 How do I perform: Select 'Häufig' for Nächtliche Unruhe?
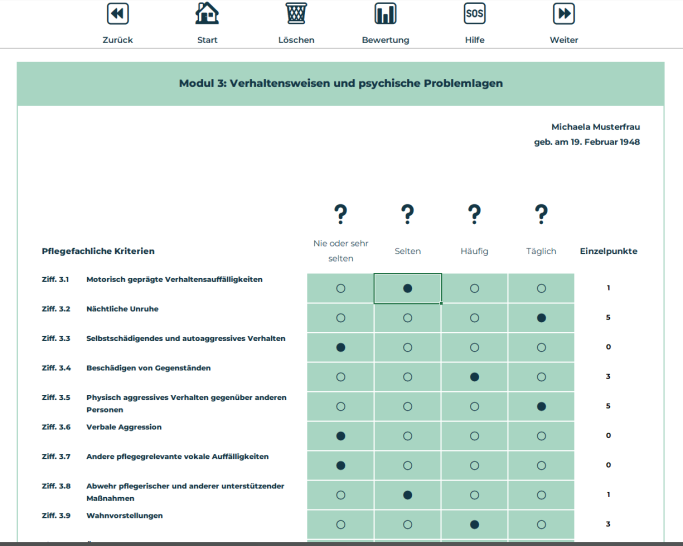pos(474,318)
